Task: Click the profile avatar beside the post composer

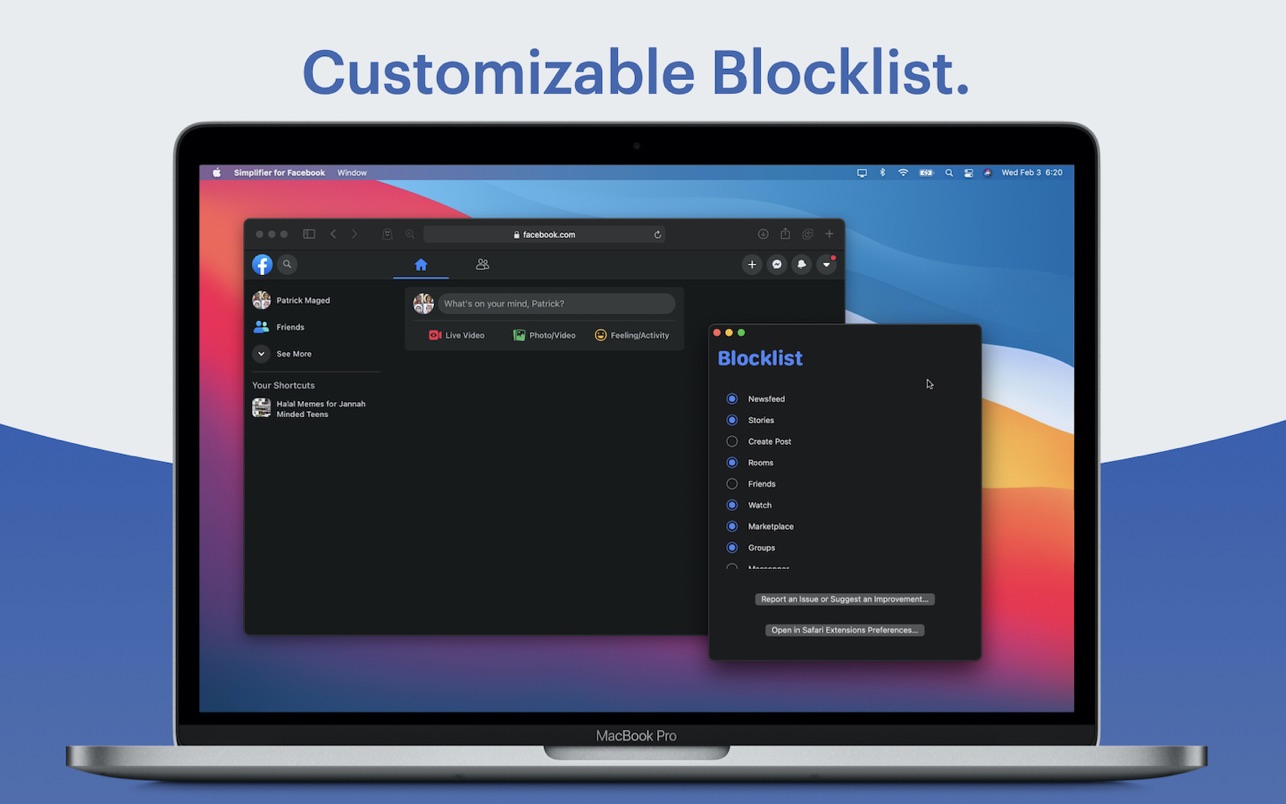Action: click(x=423, y=303)
